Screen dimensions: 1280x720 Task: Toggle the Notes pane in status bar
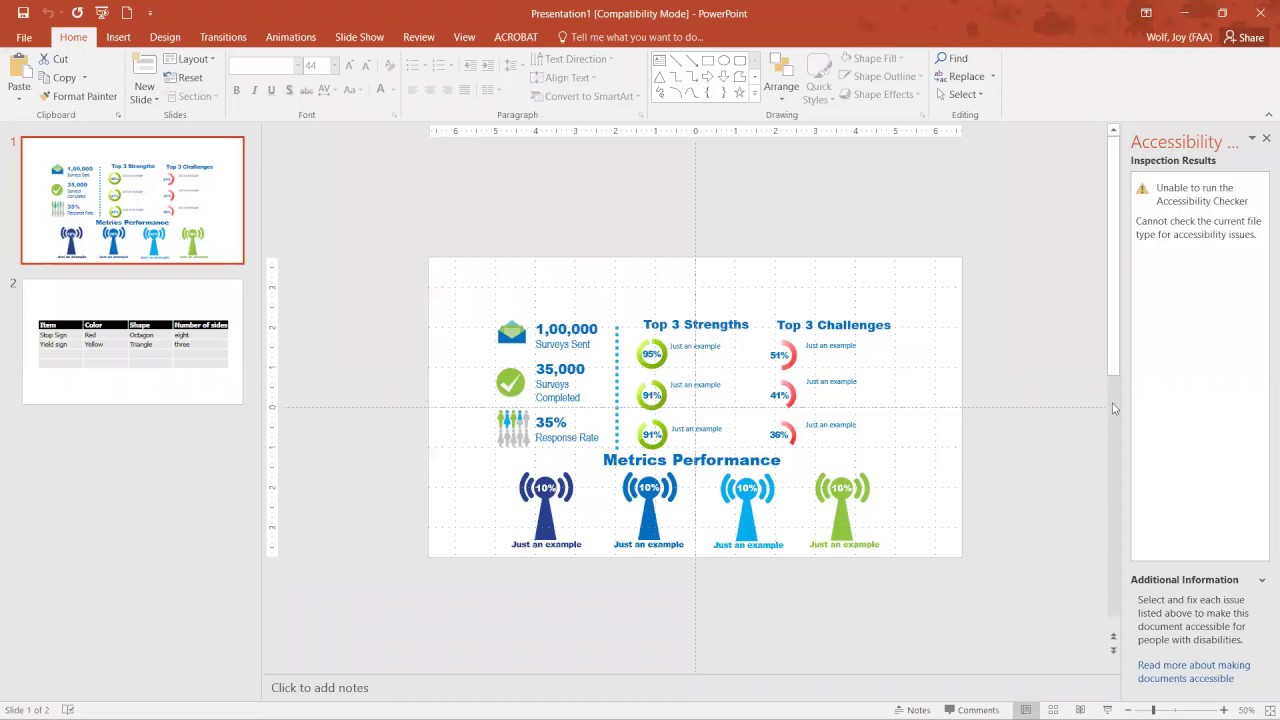pyautogui.click(x=912, y=710)
